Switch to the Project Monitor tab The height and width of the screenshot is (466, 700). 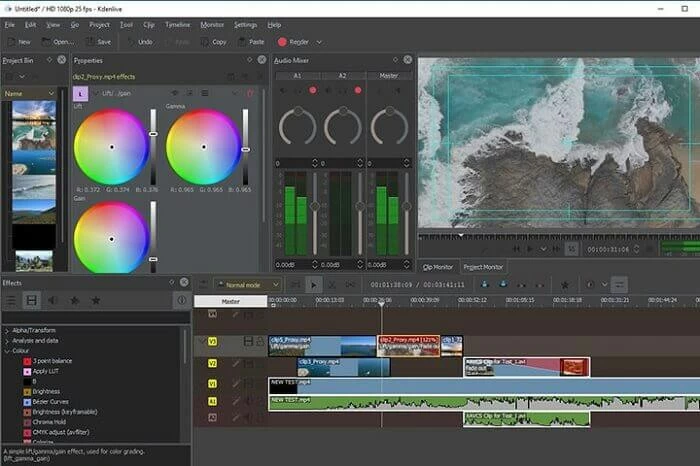coord(483,267)
